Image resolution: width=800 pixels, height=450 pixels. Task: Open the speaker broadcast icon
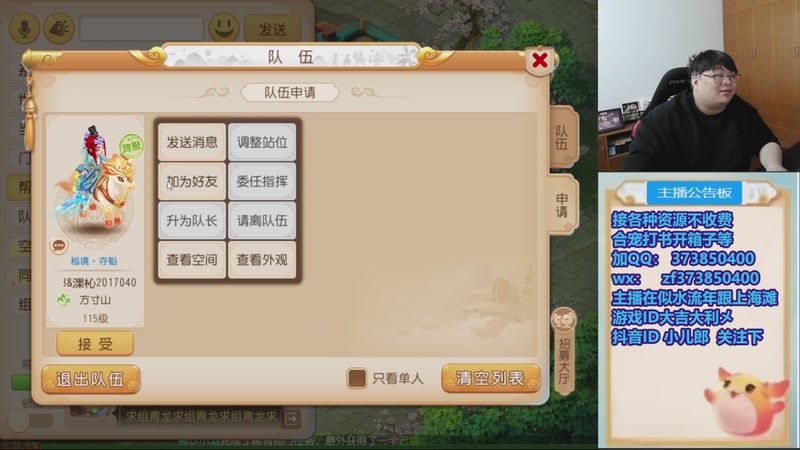click(x=59, y=28)
